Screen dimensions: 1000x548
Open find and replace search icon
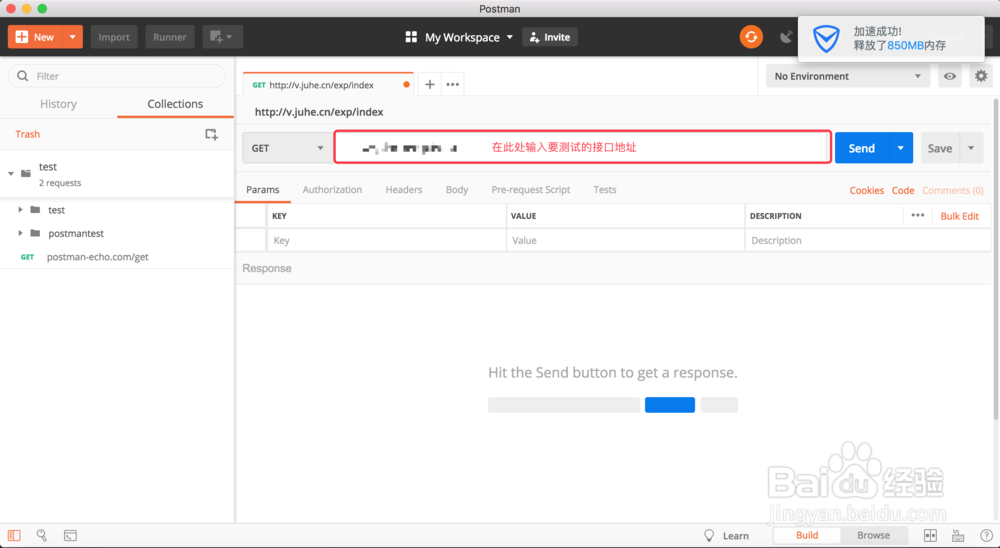(42, 536)
